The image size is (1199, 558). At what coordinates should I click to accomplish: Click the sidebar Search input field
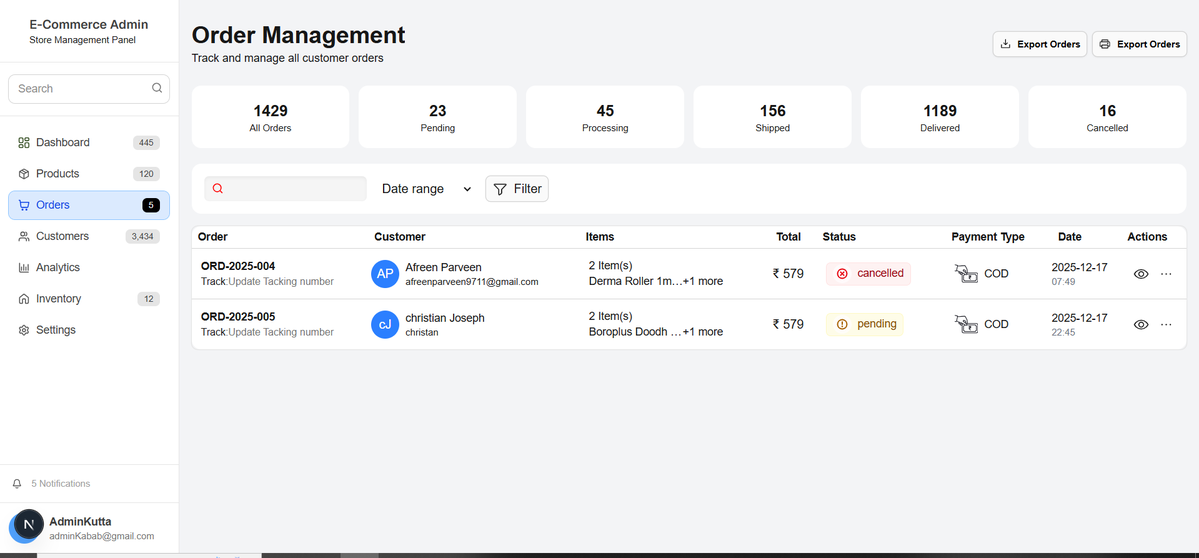tap(89, 89)
